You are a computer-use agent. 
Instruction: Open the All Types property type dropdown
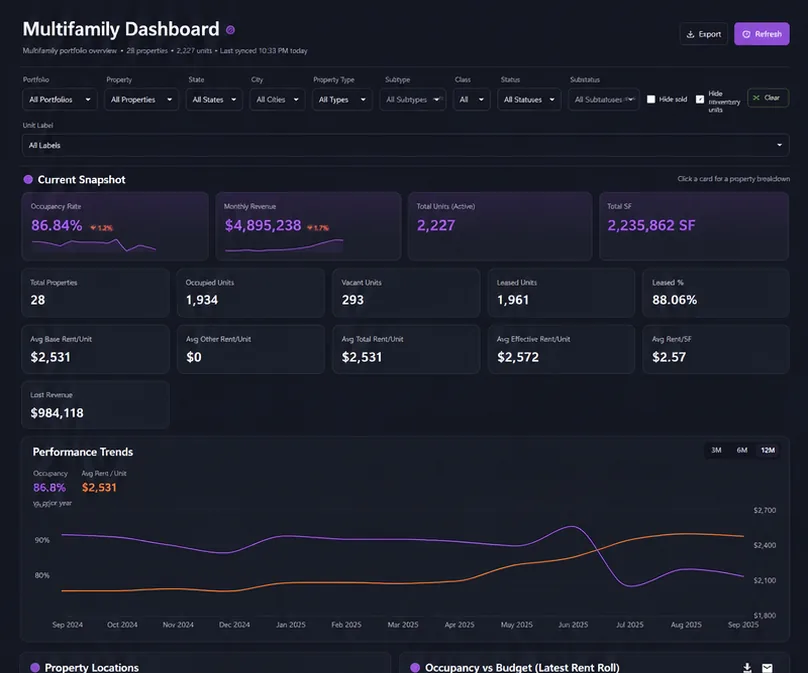click(342, 99)
